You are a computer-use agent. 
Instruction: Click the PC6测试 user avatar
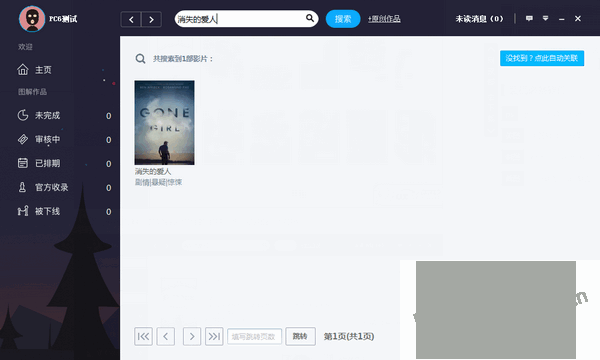click(32, 19)
